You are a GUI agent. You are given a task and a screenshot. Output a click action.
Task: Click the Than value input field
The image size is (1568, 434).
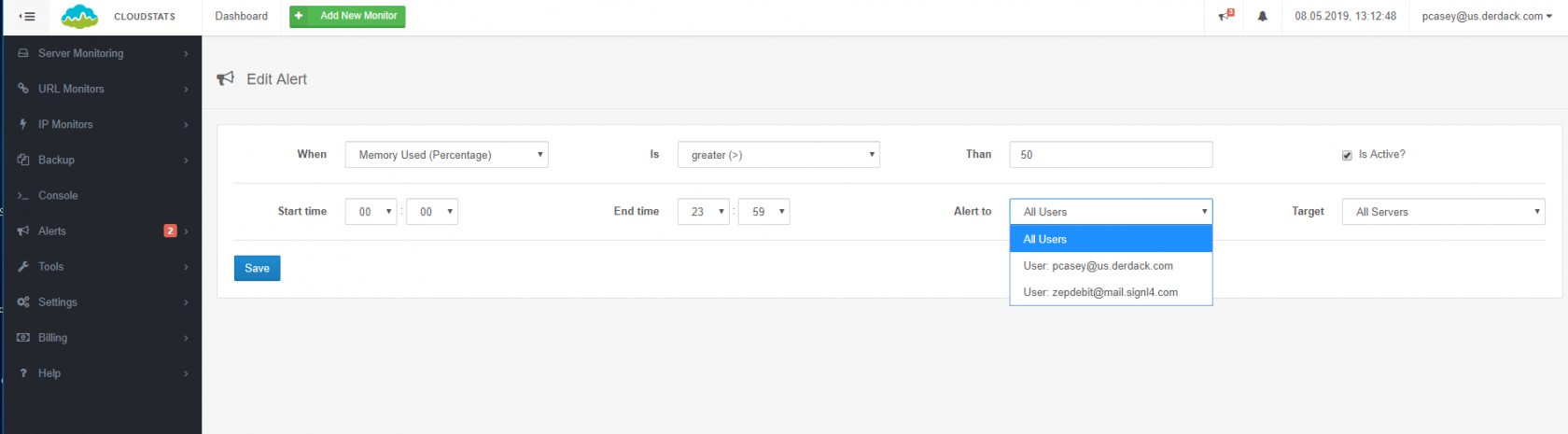click(x=1111, y=155)
